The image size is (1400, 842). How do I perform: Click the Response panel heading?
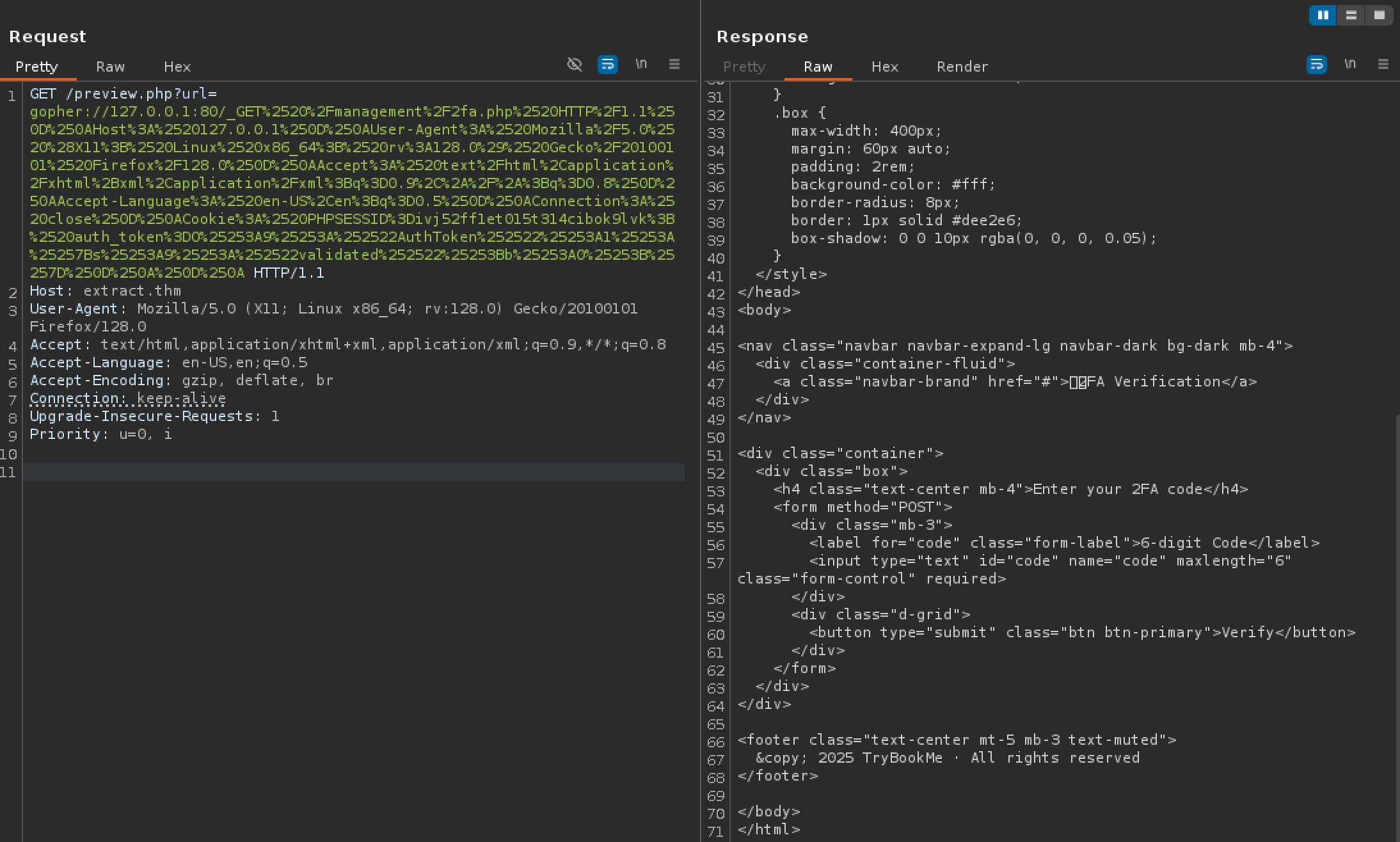pos(762,36)
